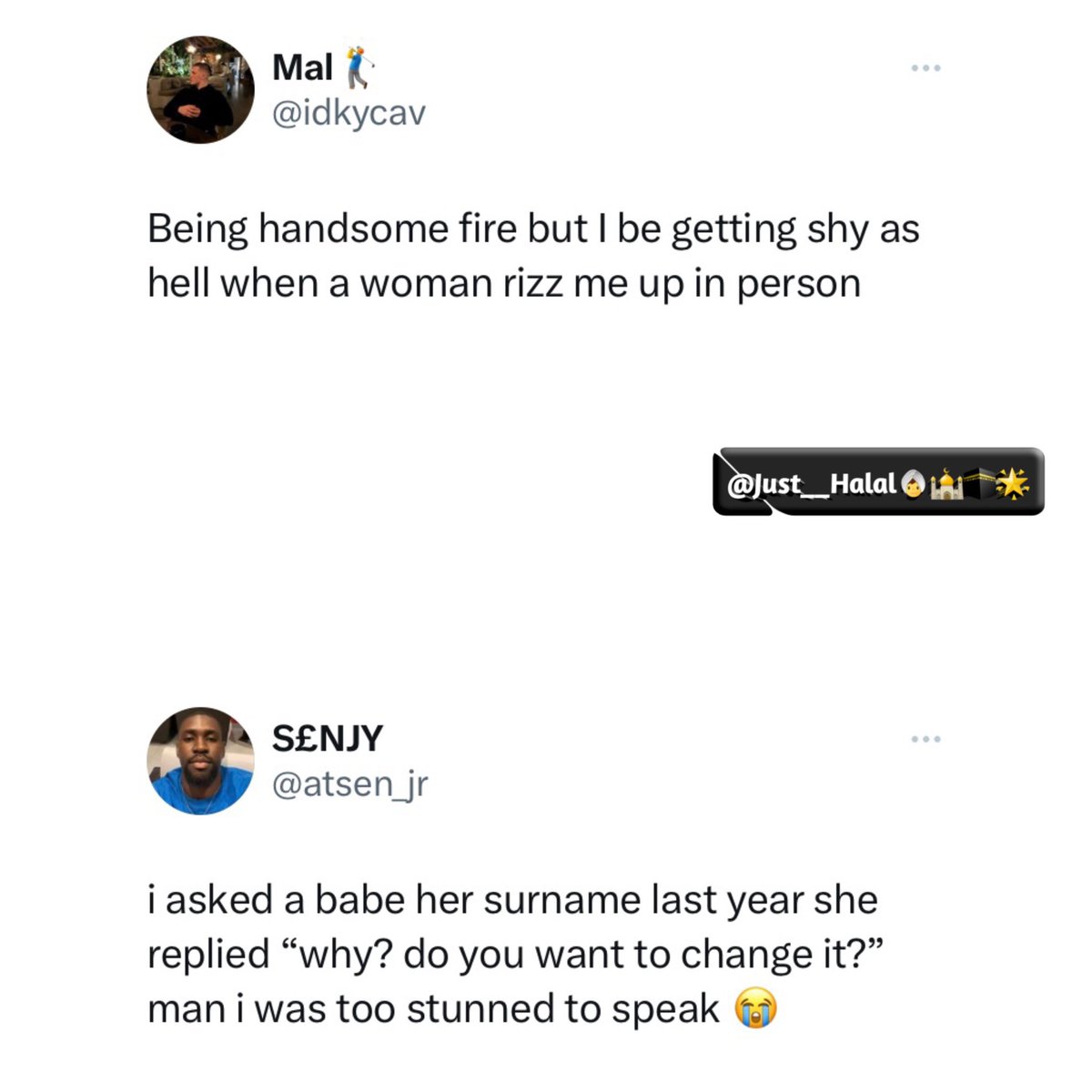Screen dimensions: 1092x1092
Task: Open the three-dot menu on Mal's tweet
Action: pos(926,68)
